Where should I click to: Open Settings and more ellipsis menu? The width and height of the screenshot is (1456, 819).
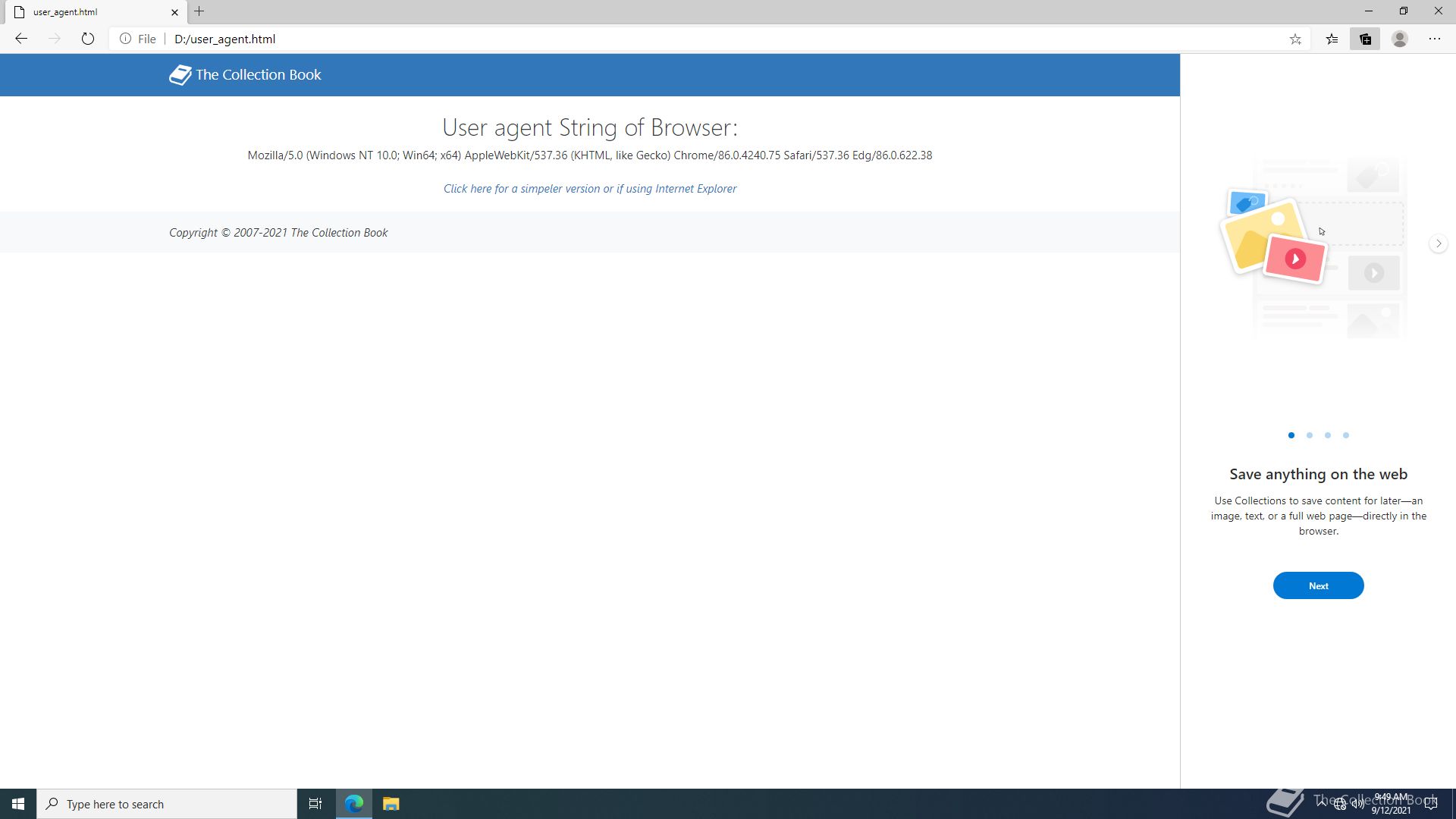click(x=1434, y=39)
